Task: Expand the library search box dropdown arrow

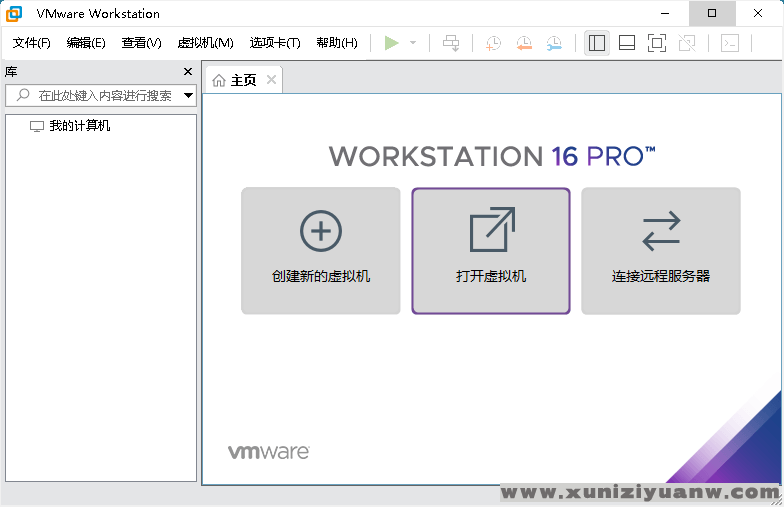Action: tap(188, 96)
